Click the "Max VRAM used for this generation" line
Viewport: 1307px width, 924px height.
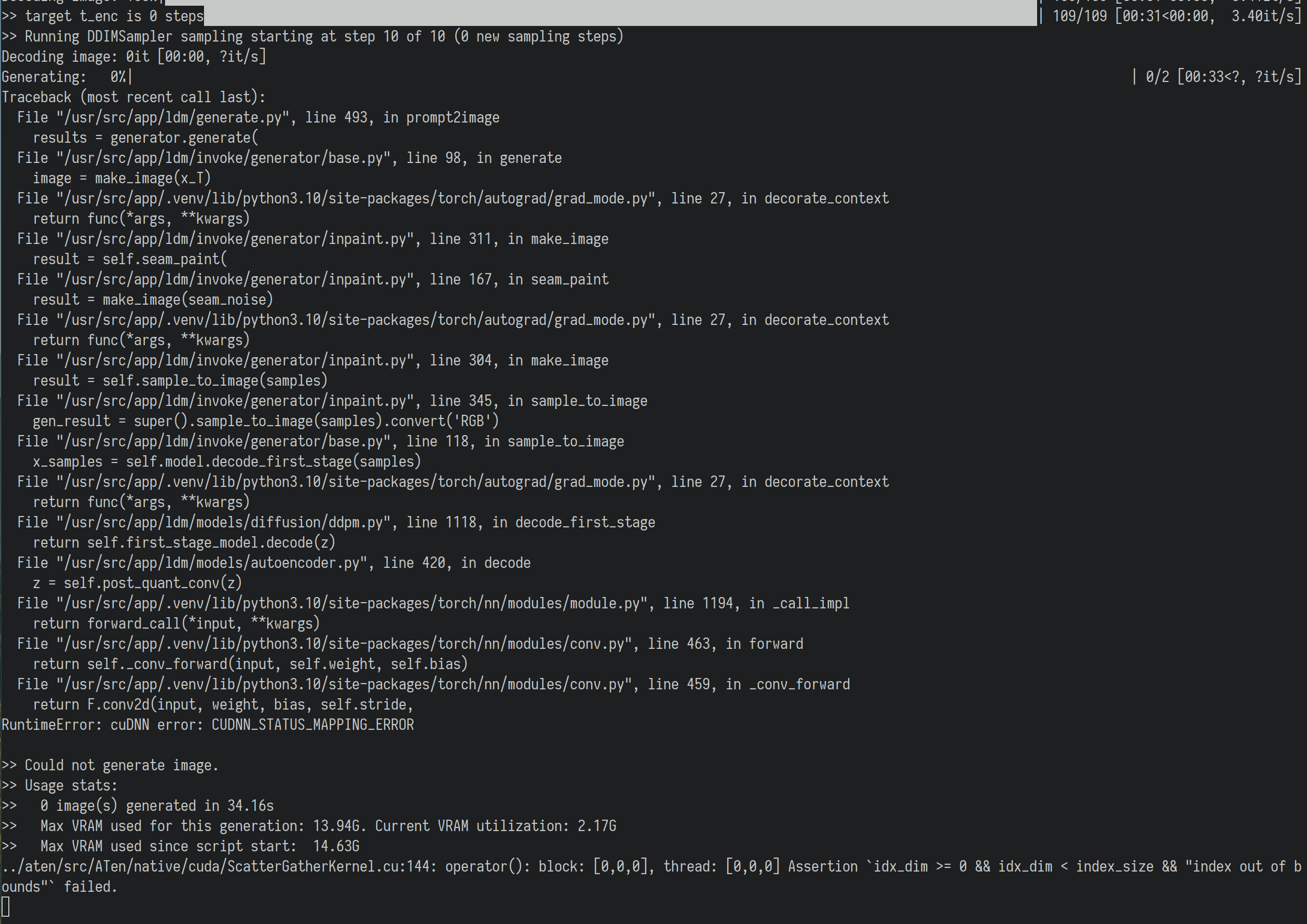click(x=309, y=825)
